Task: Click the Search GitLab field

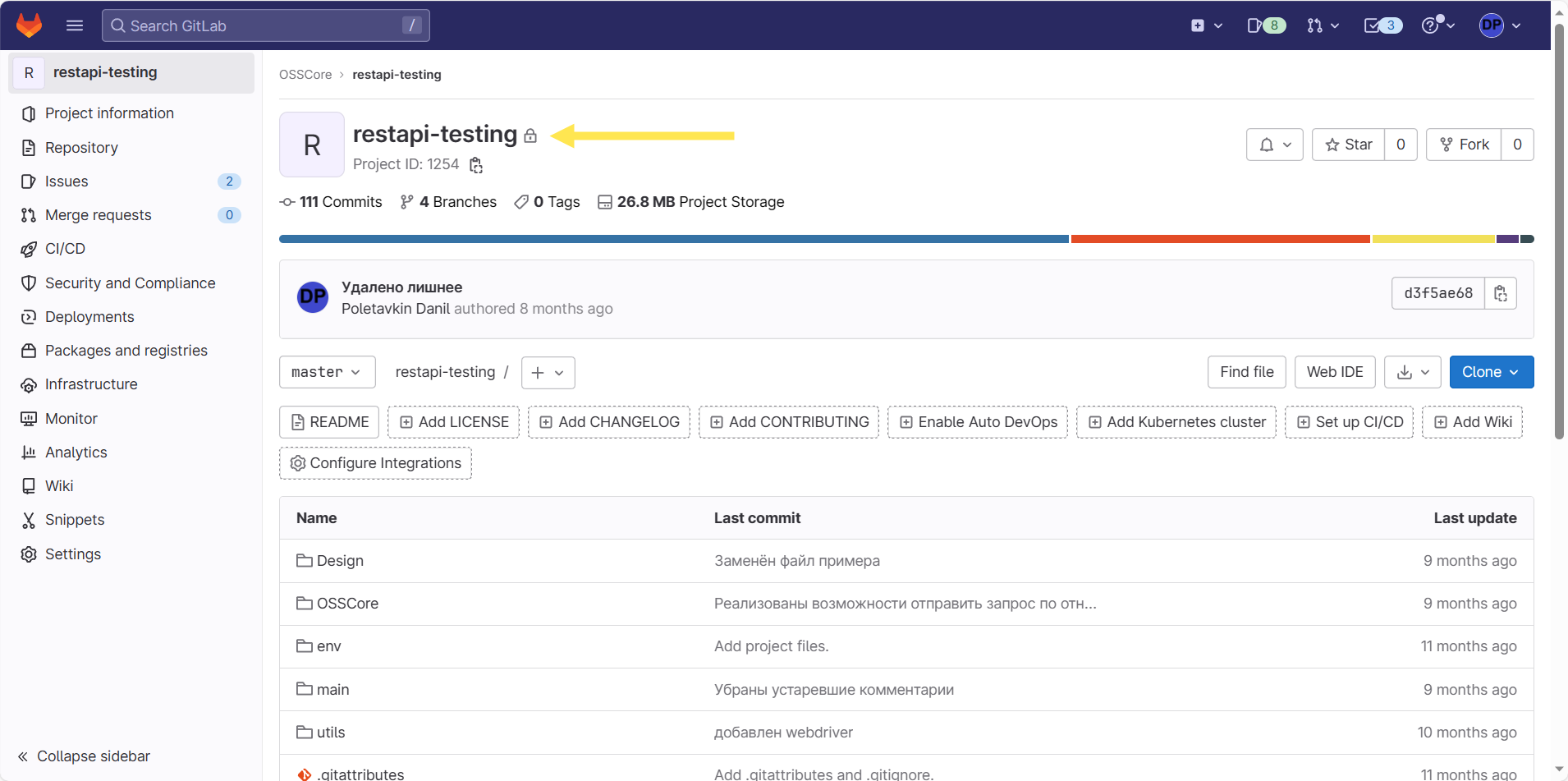Action: 265,25
